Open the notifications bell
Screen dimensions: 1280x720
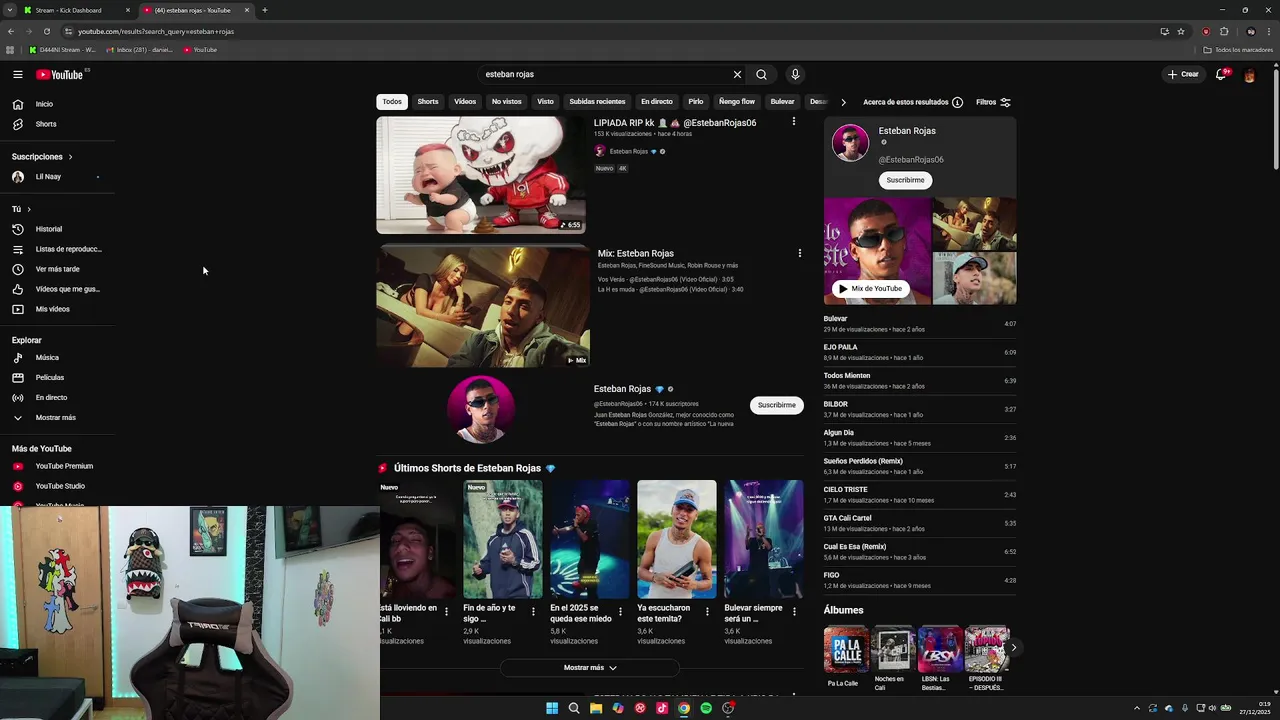click(x=1221, y=74)
